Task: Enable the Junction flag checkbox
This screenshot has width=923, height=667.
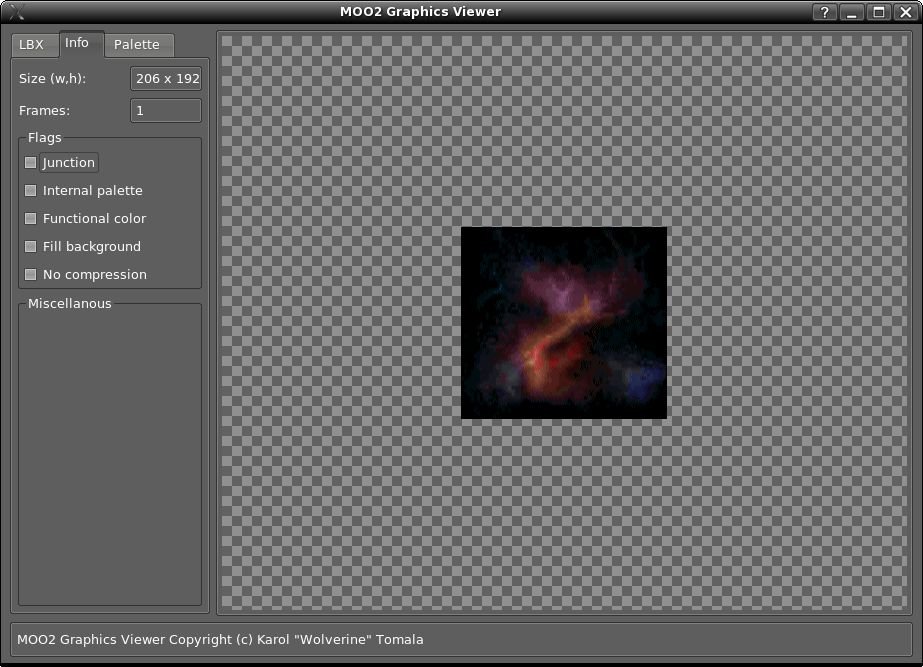Action: click(x=30, y=162)
